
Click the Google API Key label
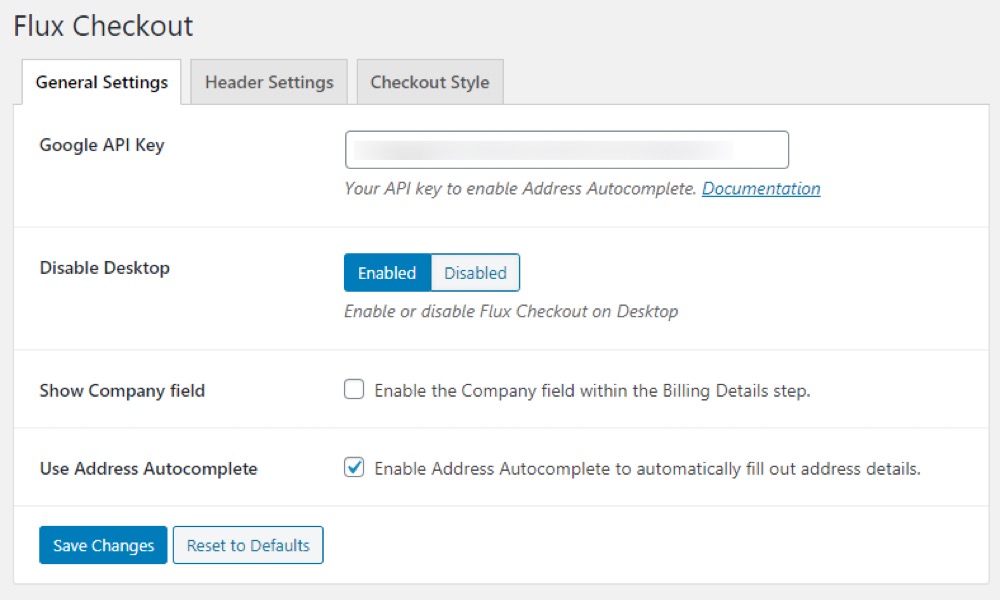tap(102, 145)
